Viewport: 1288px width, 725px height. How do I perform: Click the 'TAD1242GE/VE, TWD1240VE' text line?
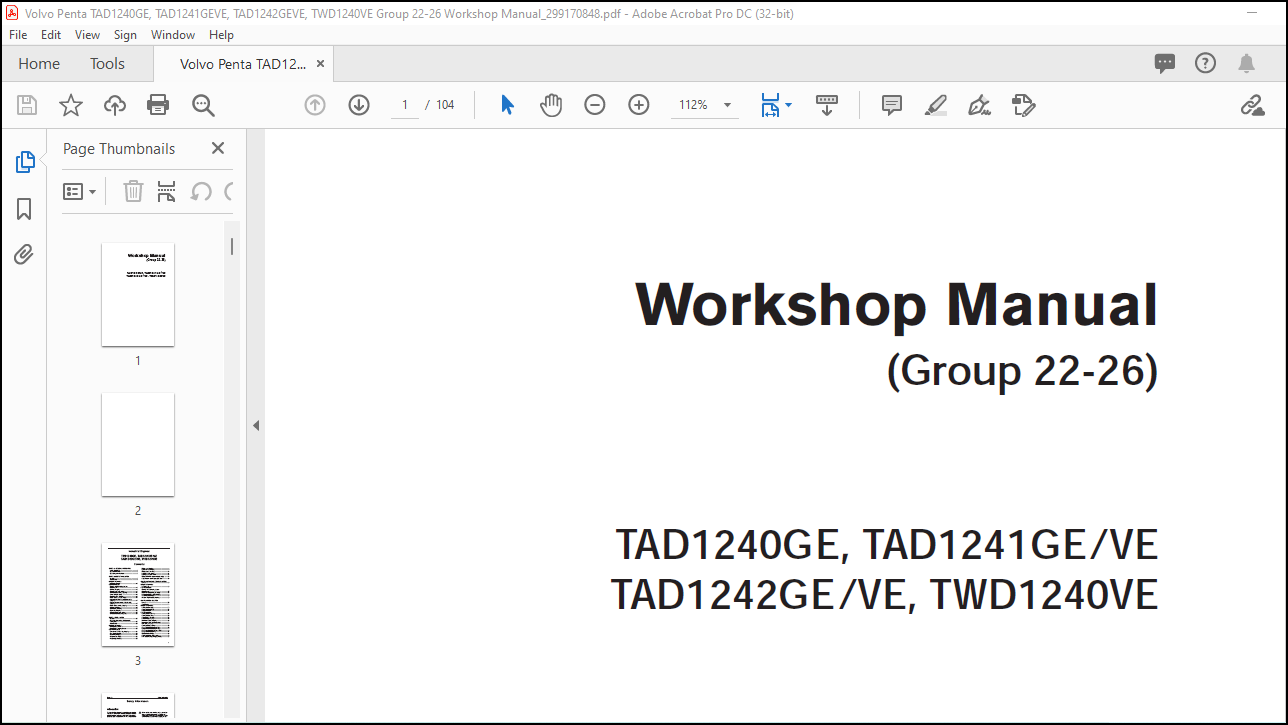[884, 595]
